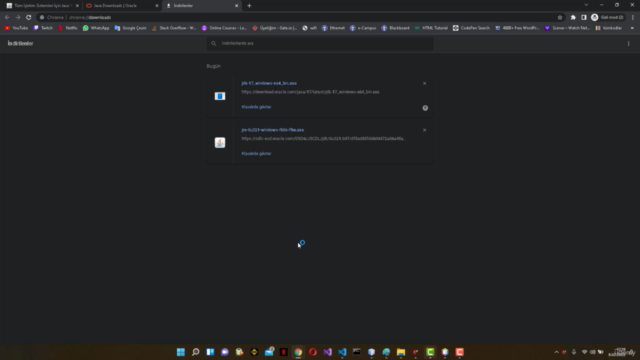640x360 pixels.
Task: Remove jre-8u321 download from list
Action: [x=424, y=130]
